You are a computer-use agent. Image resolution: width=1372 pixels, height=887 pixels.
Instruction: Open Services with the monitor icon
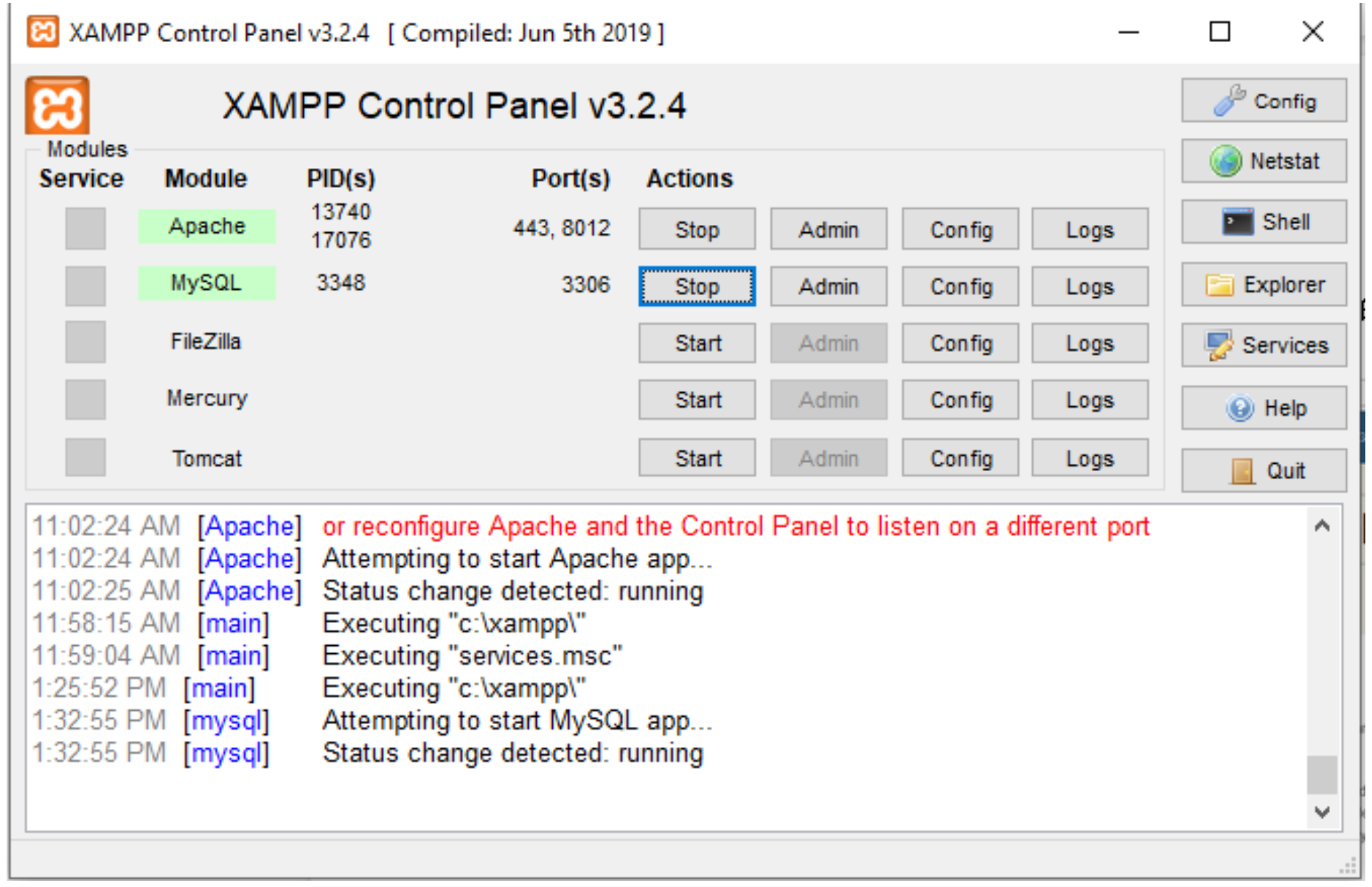[1264, 345]
